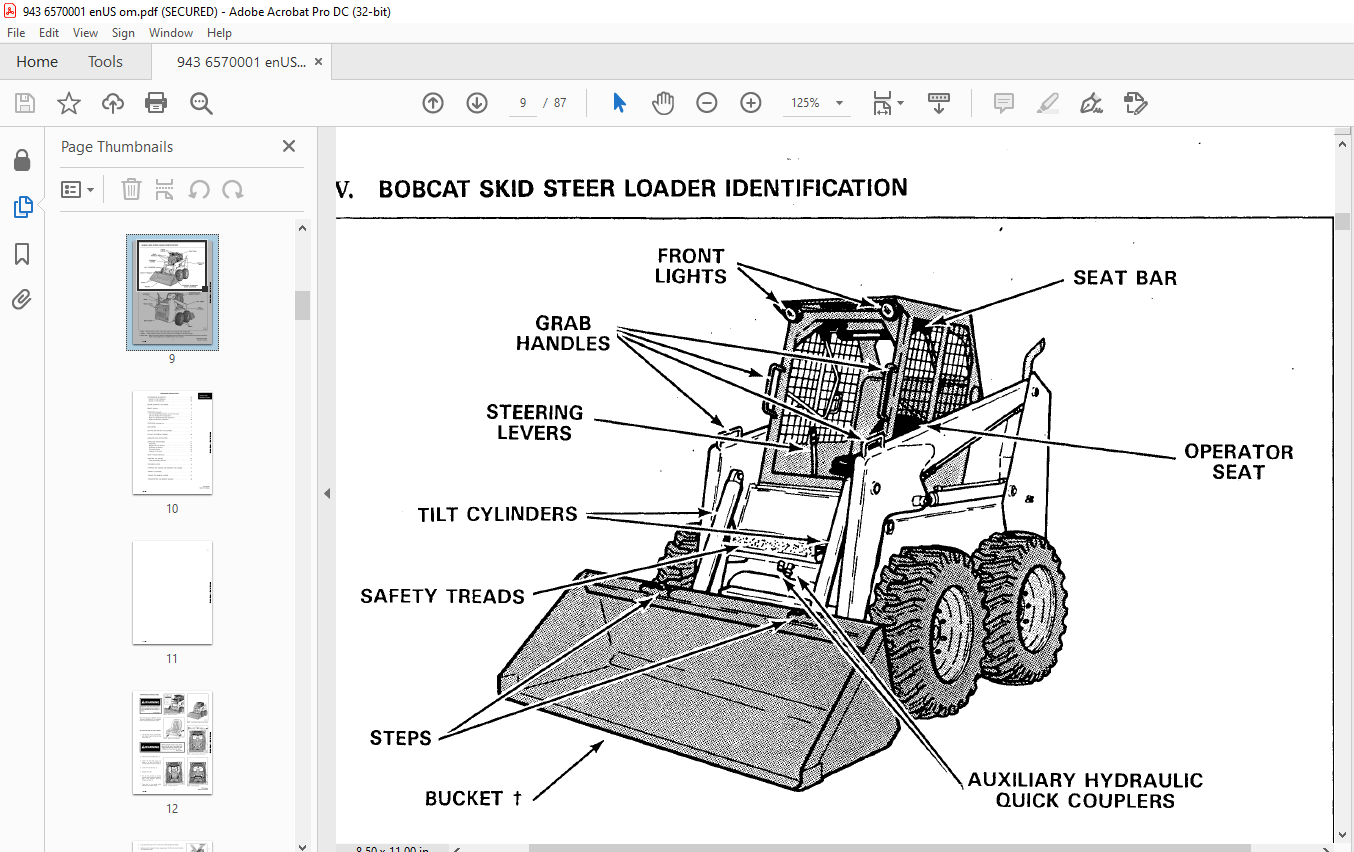Close the 943 6570001 document tab
This screenshot has height=852, width=1354.
click(x=318, y=62)
